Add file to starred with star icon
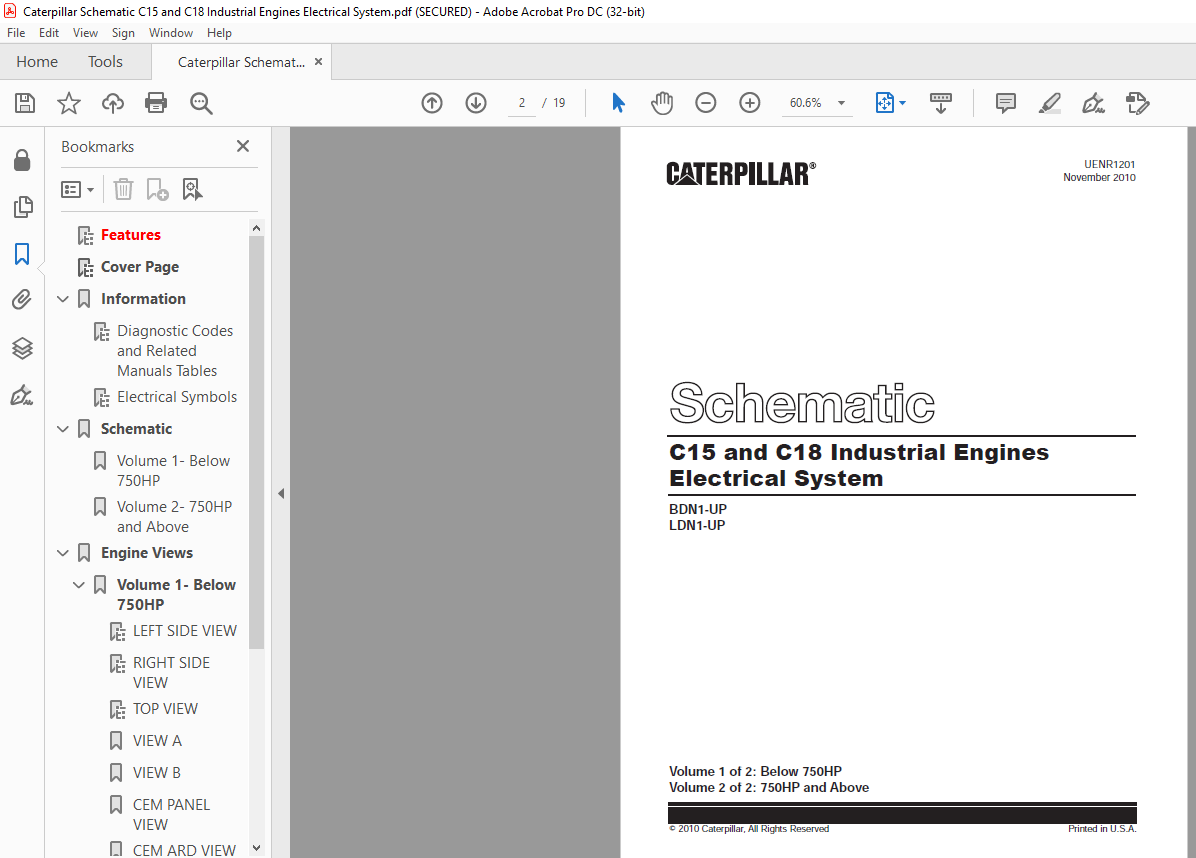Screen dimensions: 1196x858 69,103
